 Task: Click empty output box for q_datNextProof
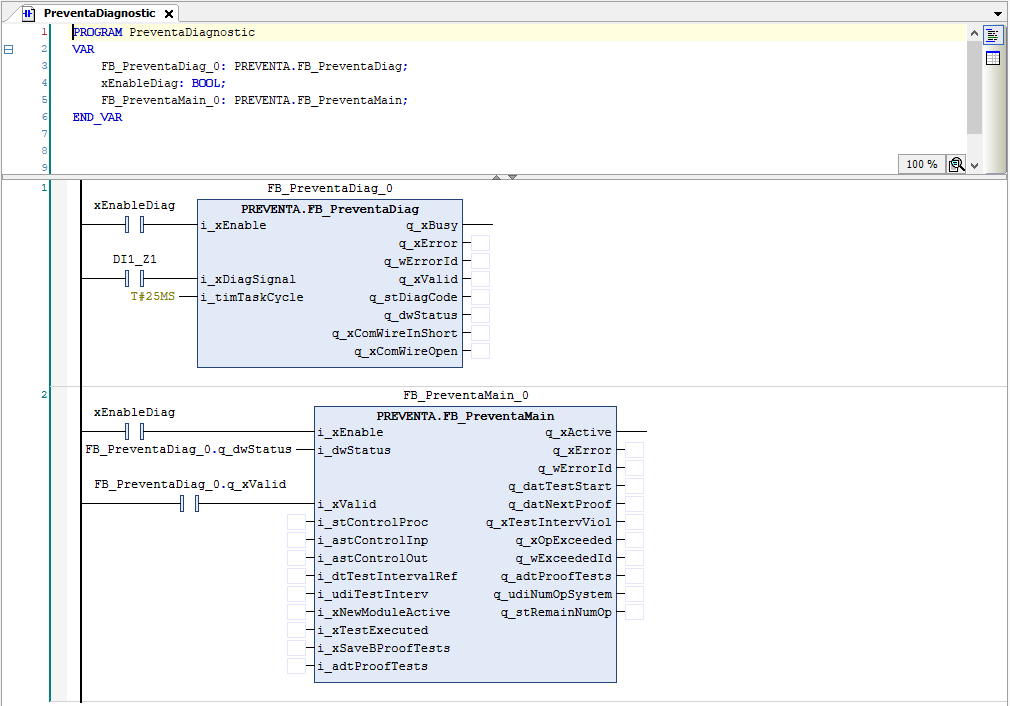coord(634,504)
